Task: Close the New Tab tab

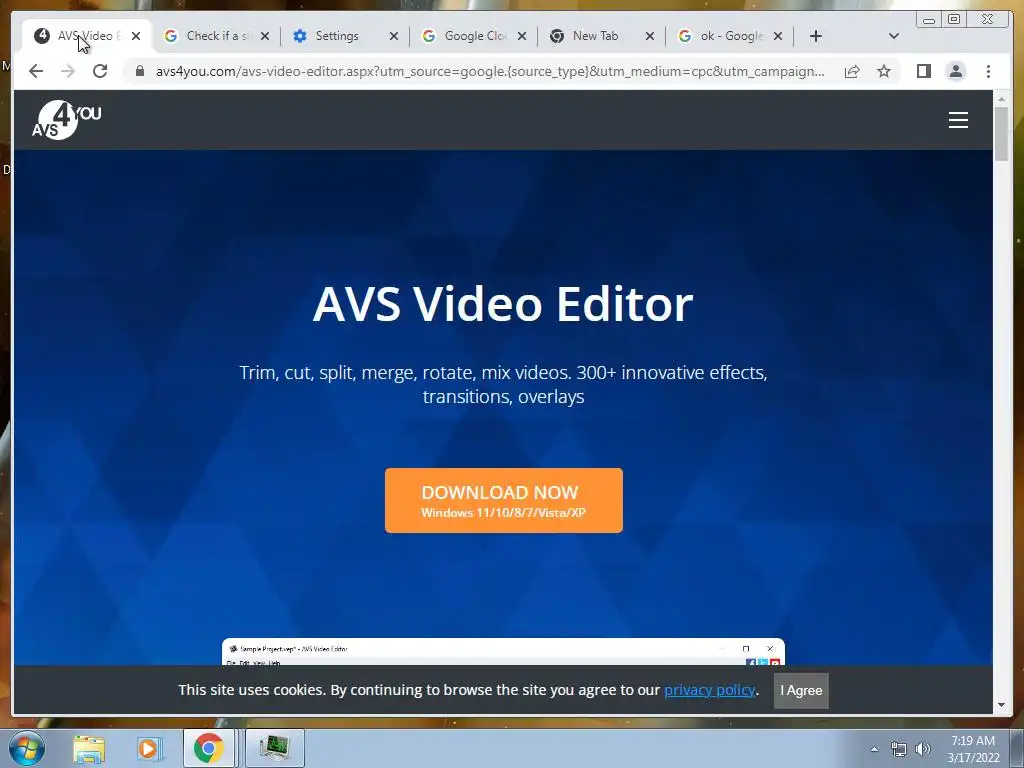Action: (x=650, y=36)
